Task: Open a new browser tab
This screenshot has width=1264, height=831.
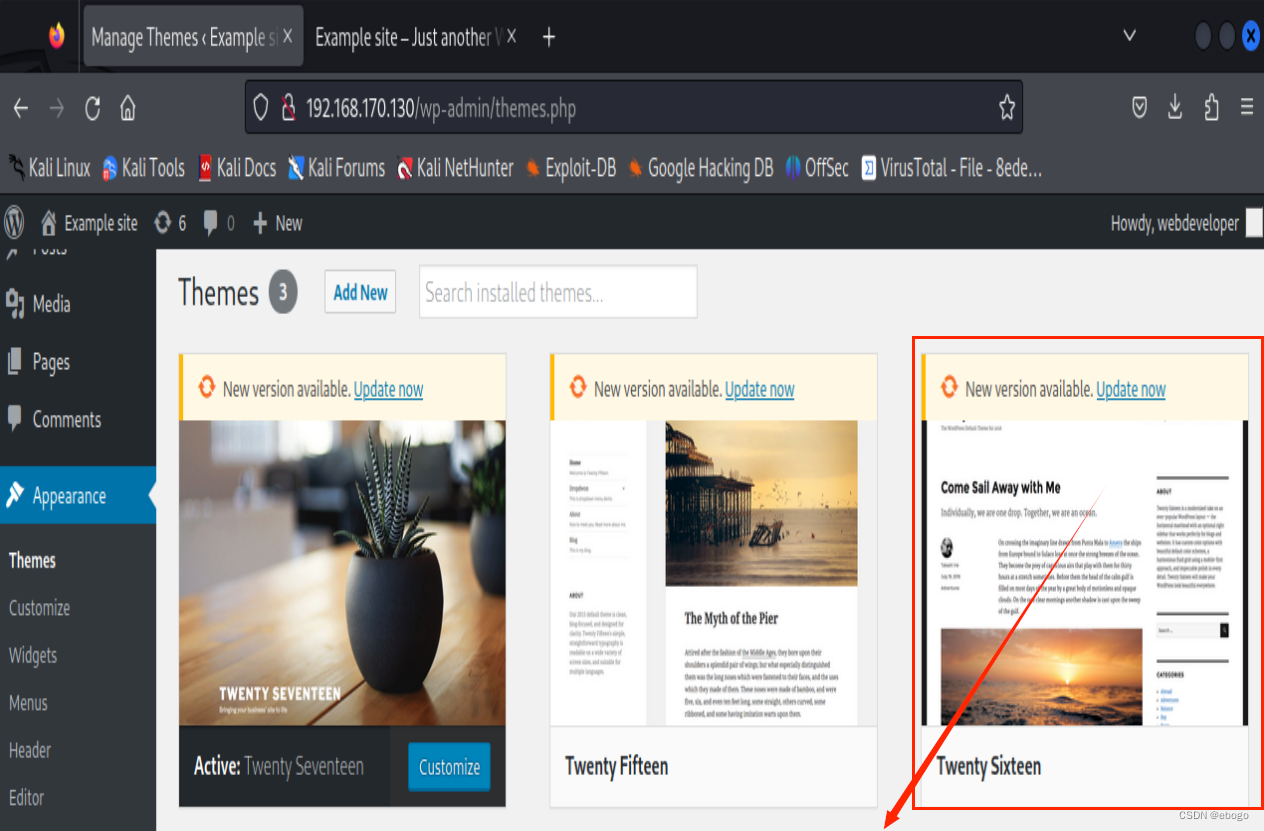Action: pos(548,37)
